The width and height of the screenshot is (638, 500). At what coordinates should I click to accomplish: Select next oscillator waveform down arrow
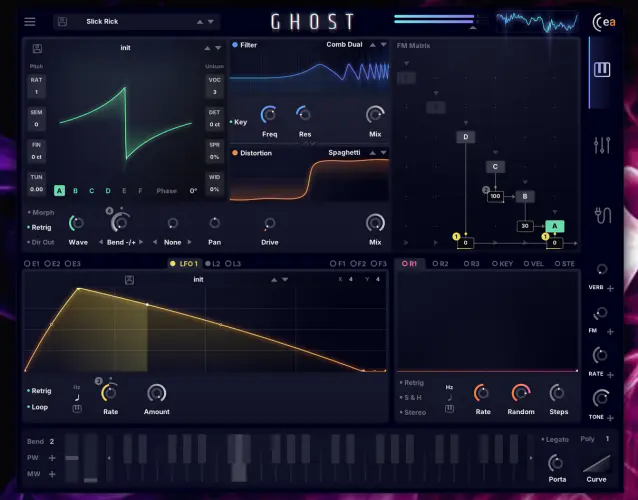coord(218,48)
